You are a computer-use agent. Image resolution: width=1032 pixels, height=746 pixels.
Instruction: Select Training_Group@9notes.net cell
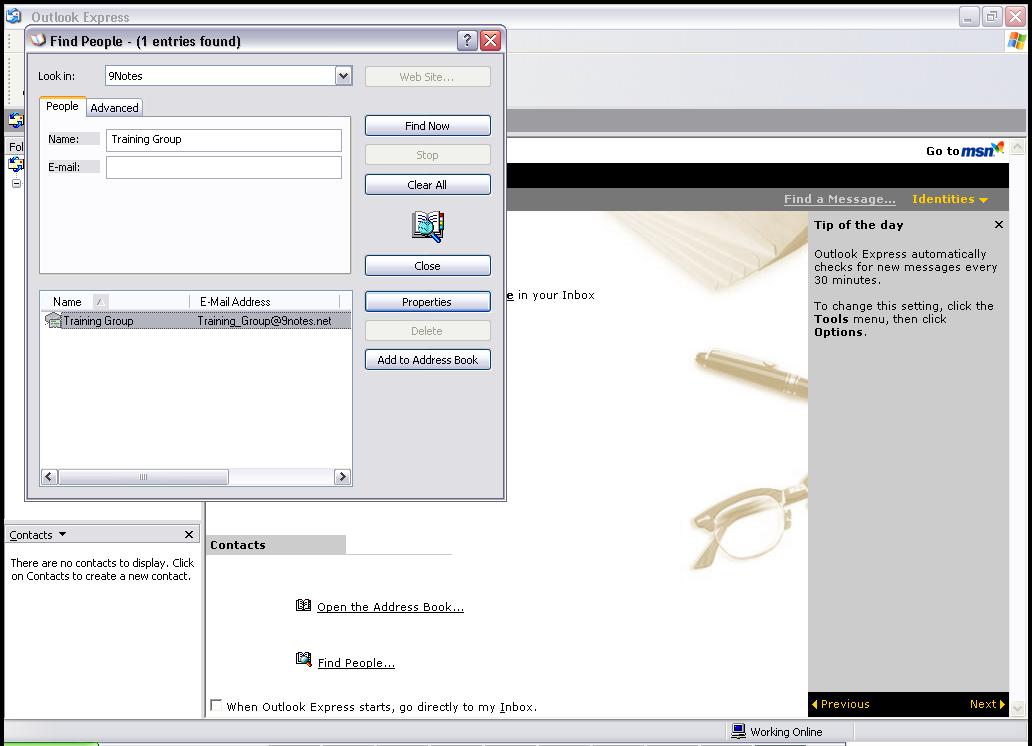(x=265, y=321)
